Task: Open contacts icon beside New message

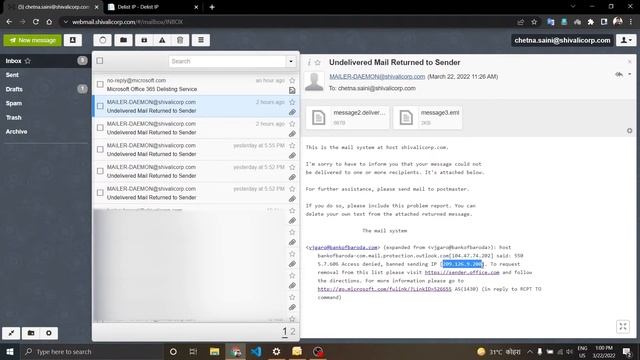Action: tap(73, 40)
